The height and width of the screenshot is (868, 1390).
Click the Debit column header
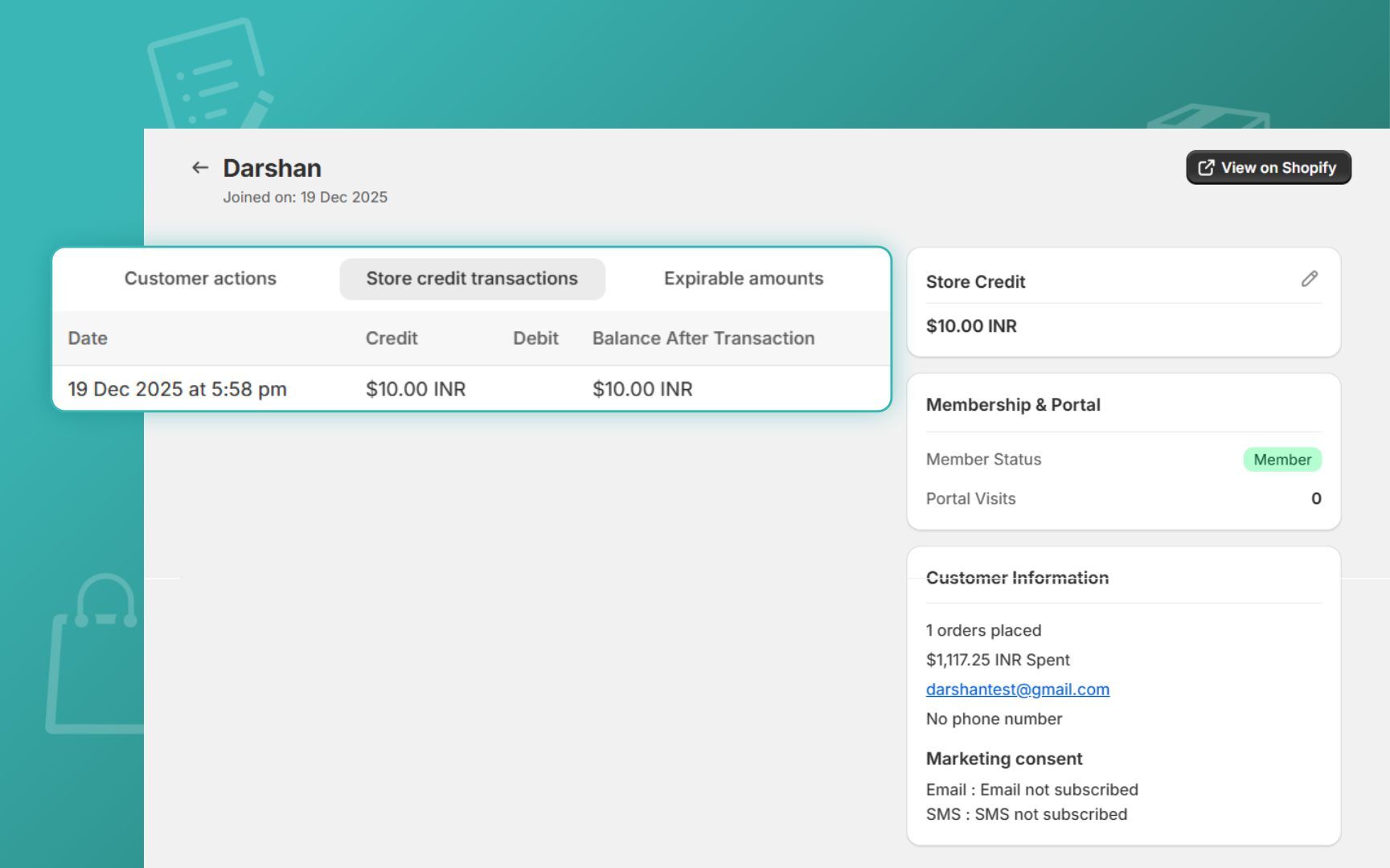(535, 338)
